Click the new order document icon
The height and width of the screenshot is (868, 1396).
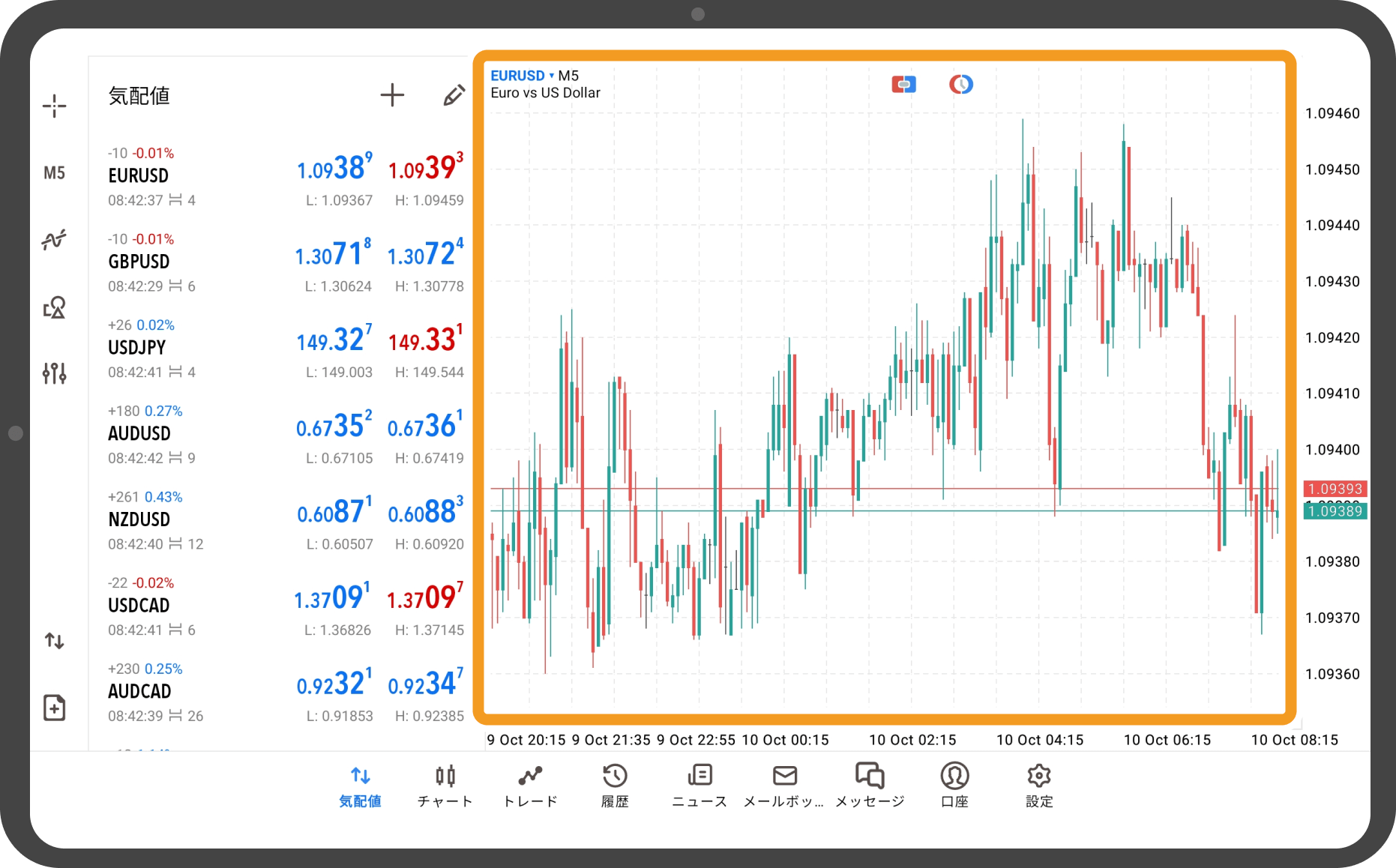(54, 708)
